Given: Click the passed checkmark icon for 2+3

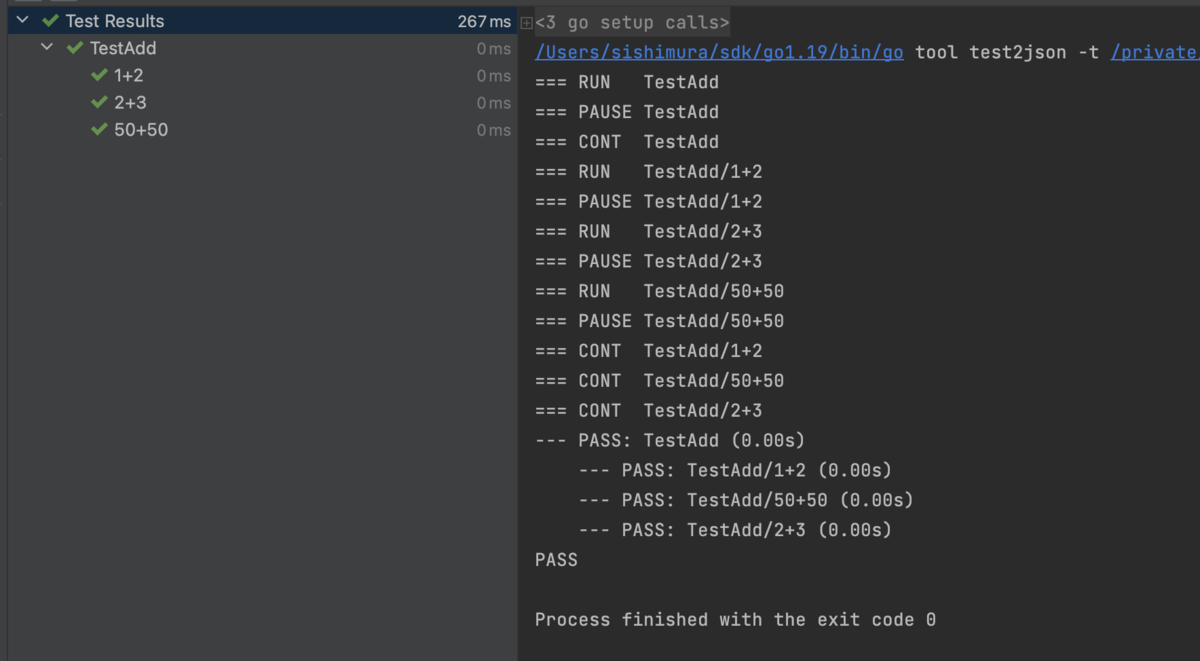Looking at the screenshot, I should click(x=98, y=102).
